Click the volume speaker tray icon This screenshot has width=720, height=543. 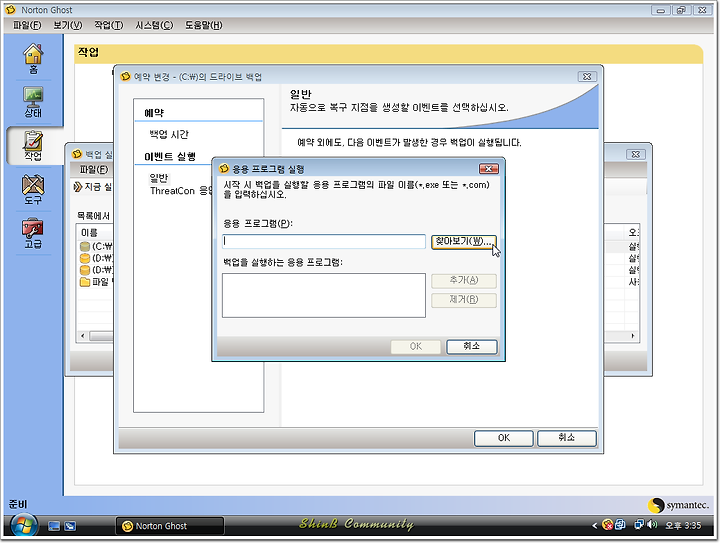click(651, 524)
